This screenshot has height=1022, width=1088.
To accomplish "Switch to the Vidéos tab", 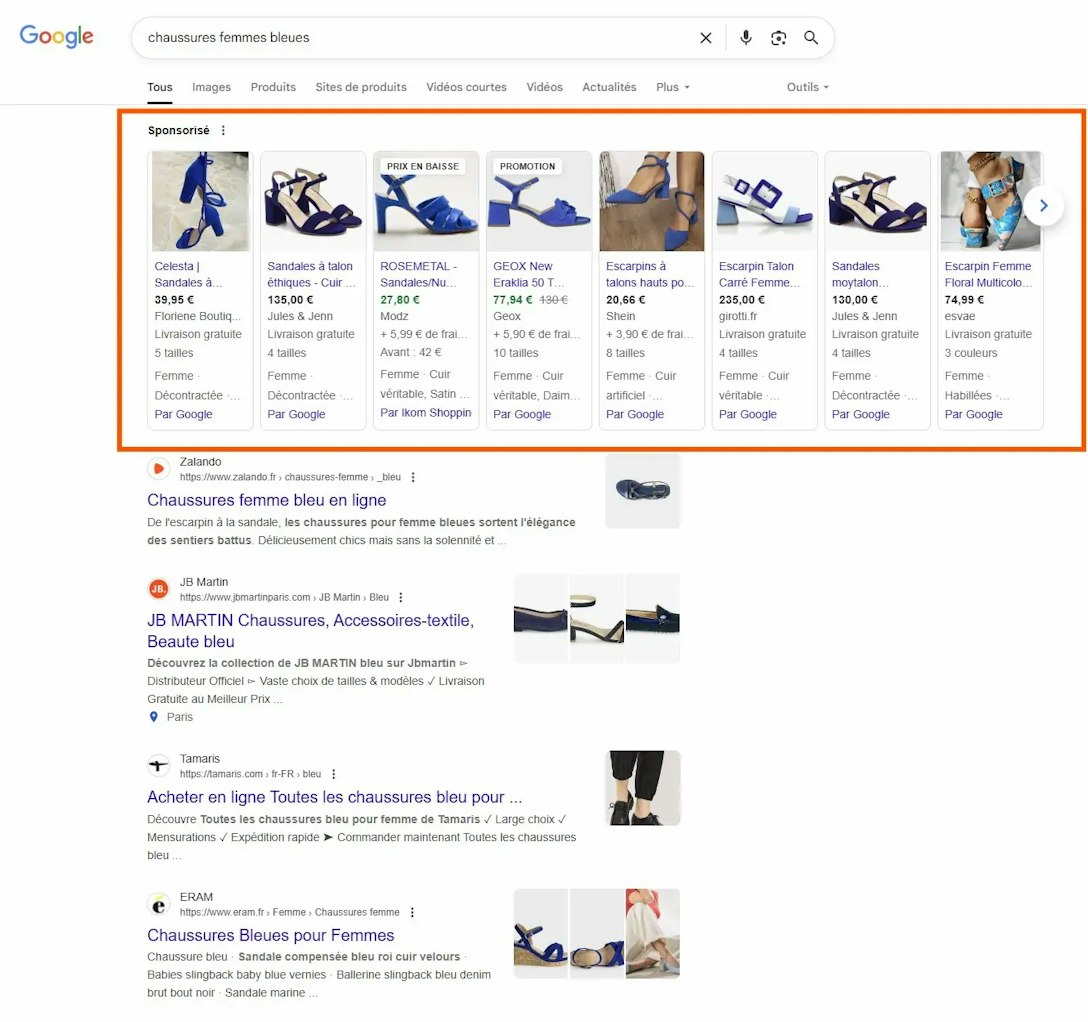I will click(x=545, y=87).
